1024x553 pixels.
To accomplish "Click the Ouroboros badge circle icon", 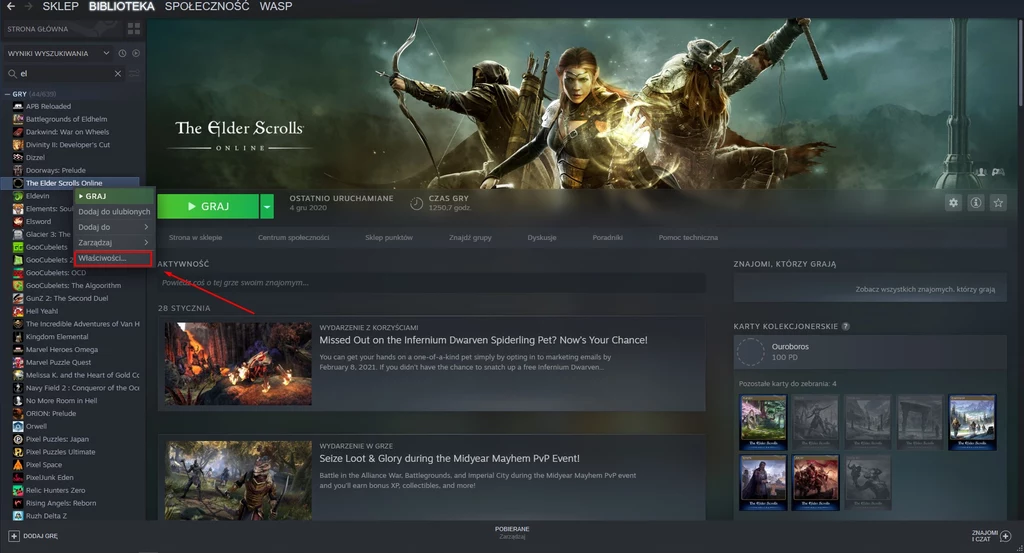I will click(750, 351).
